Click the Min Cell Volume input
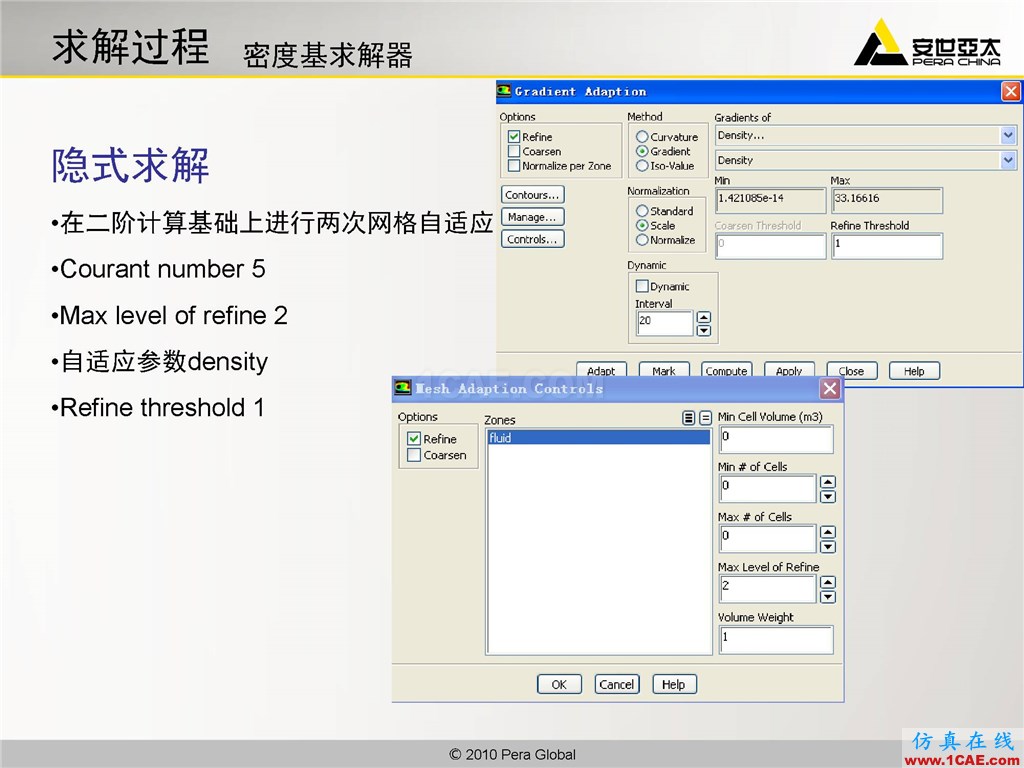 tap(776, 439)
